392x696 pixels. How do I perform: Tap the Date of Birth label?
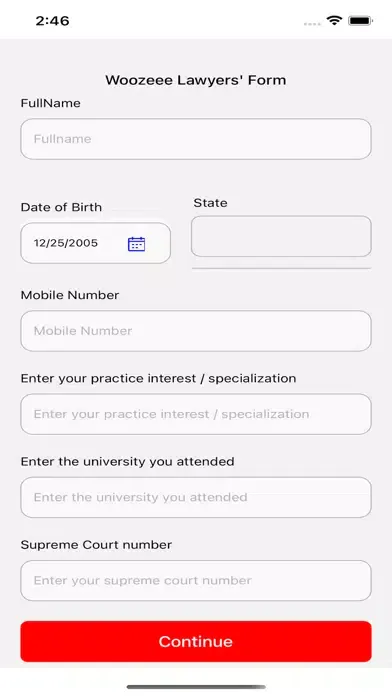click(x=61, y=207)
